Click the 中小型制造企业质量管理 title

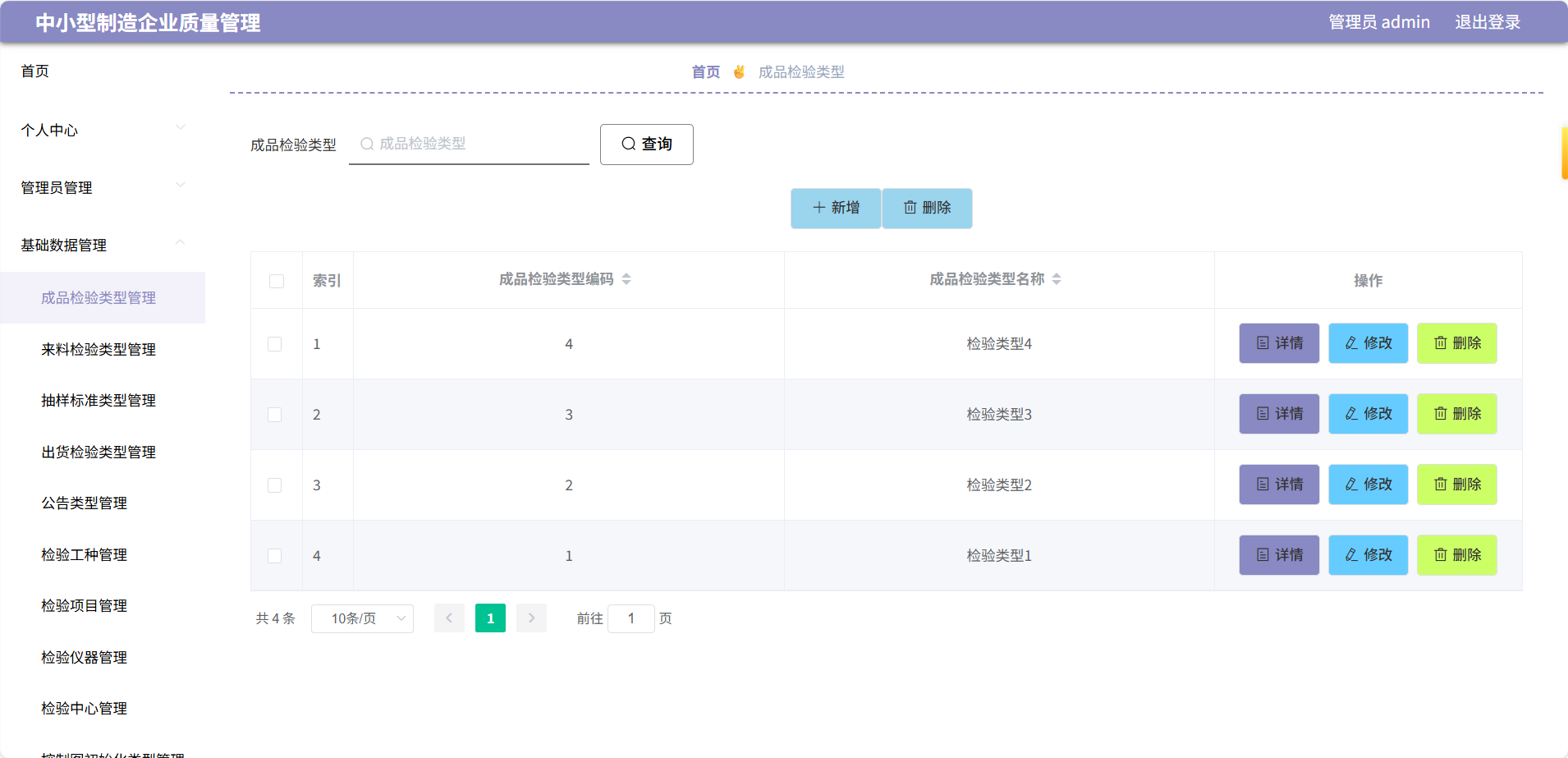tap(148, 23)
